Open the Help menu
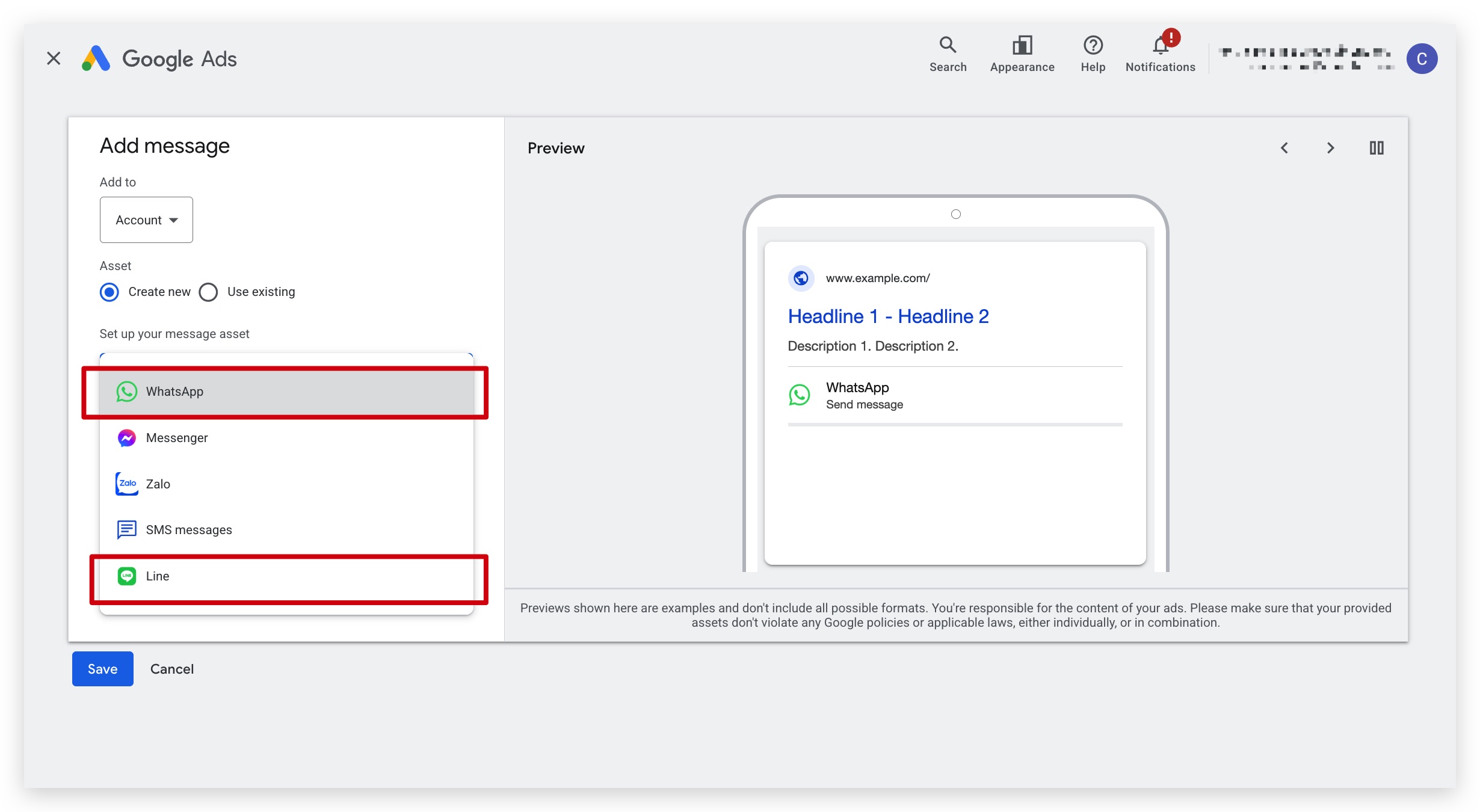Image resolution: width=1480 pixels, height=812 pixels. point(1093,54)
